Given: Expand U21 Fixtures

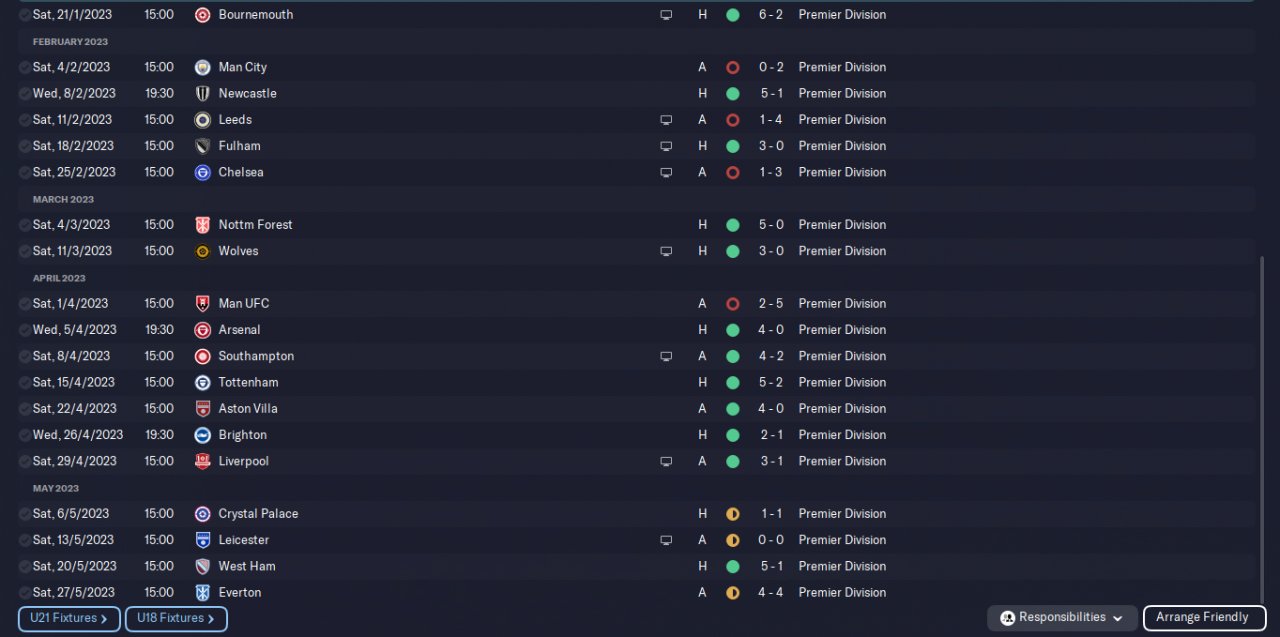Looking at the screenshot, I should pos(69,619).
